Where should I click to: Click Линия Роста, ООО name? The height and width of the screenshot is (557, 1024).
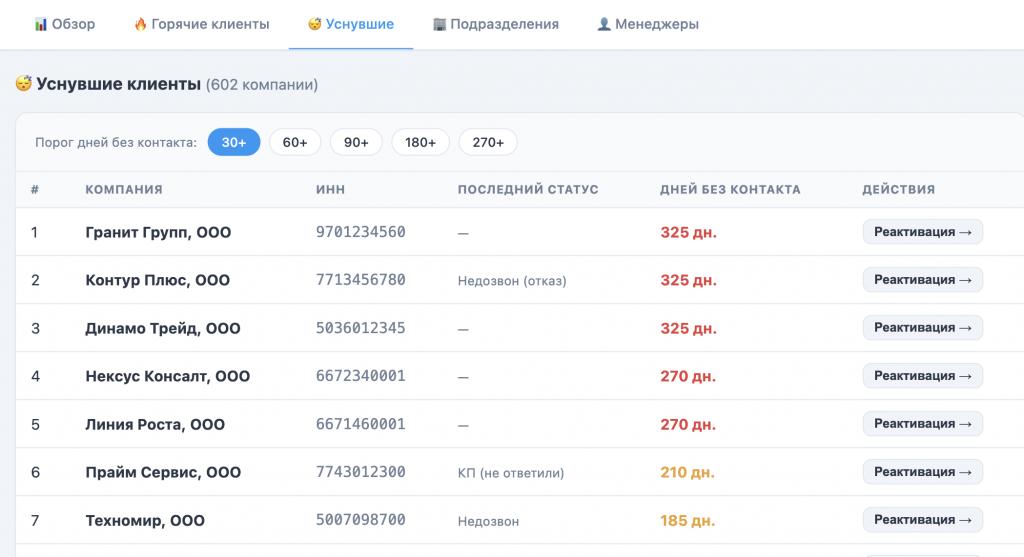(x=155, y=424)
